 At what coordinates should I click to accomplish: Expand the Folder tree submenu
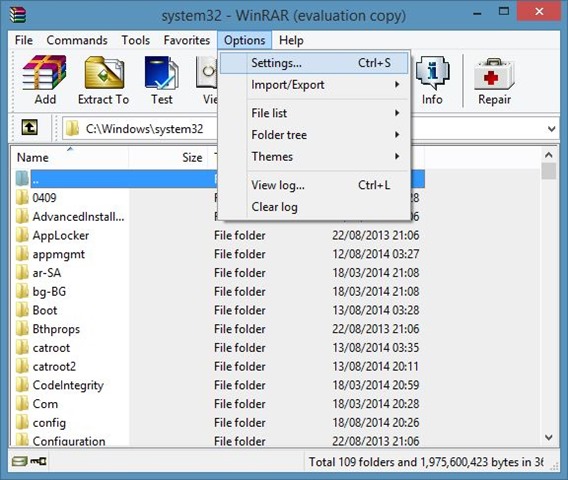pos(314,135)
